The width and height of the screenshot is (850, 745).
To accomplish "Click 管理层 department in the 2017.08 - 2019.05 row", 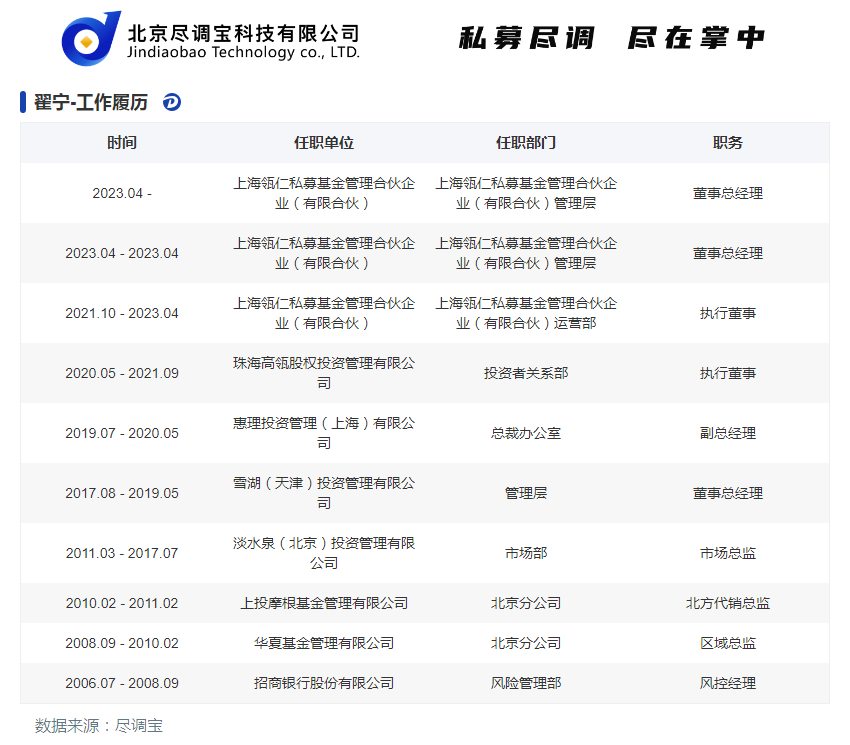I will point(526,493).
